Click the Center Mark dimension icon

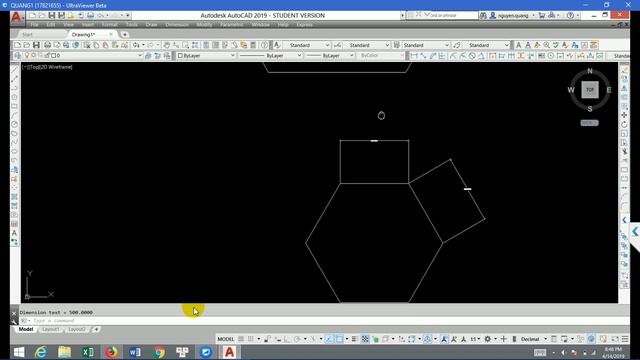pyautogui.click(x=551, y=56)
